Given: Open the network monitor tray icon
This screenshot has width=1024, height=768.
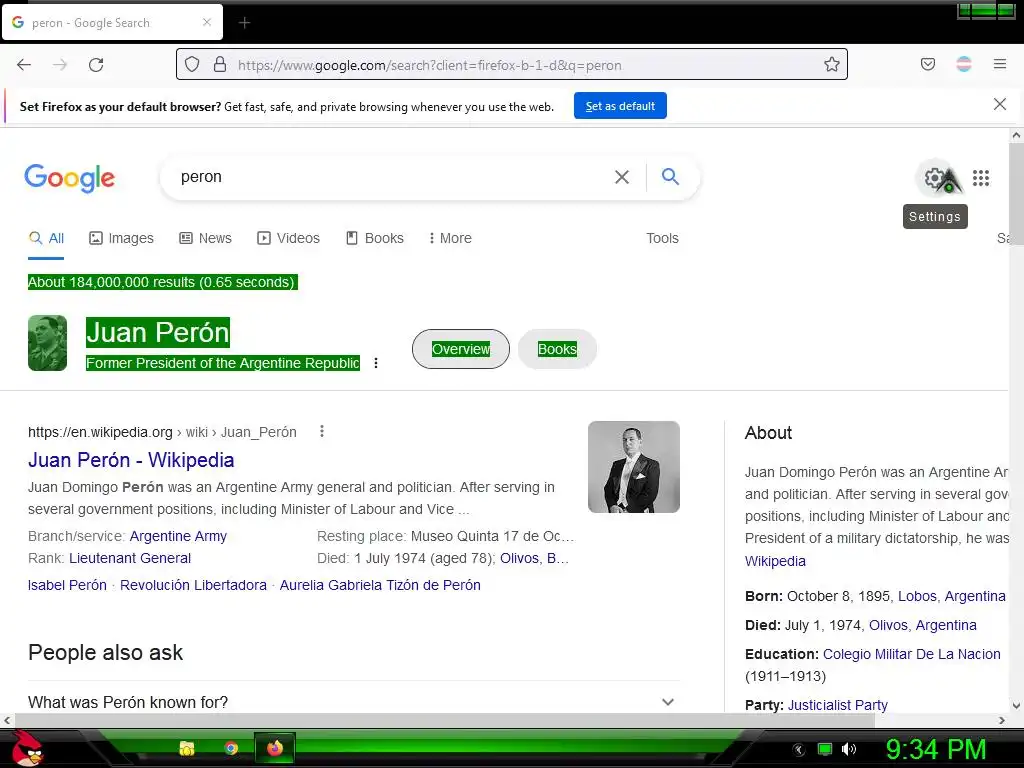Looking at the screenshot, I should [825, 749].
